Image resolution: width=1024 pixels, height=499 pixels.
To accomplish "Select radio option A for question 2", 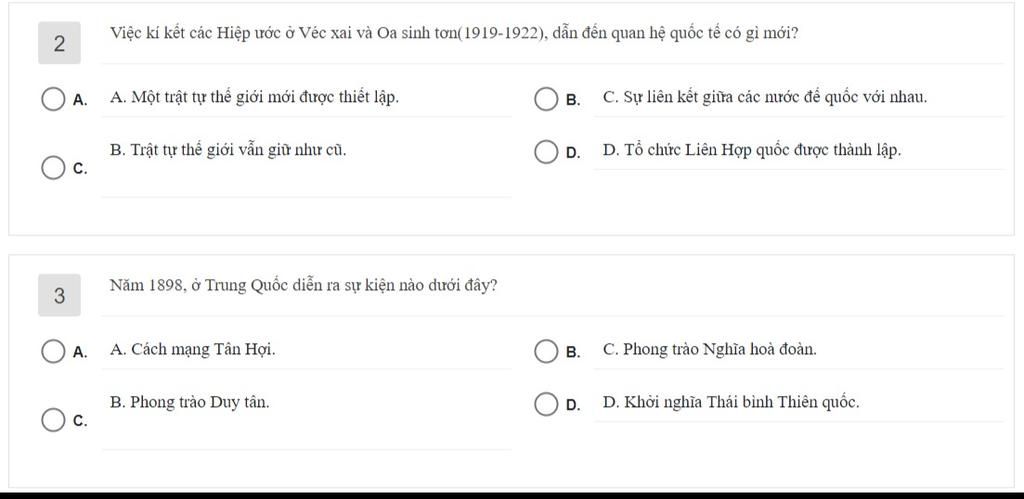I will [x=53, y=100].
